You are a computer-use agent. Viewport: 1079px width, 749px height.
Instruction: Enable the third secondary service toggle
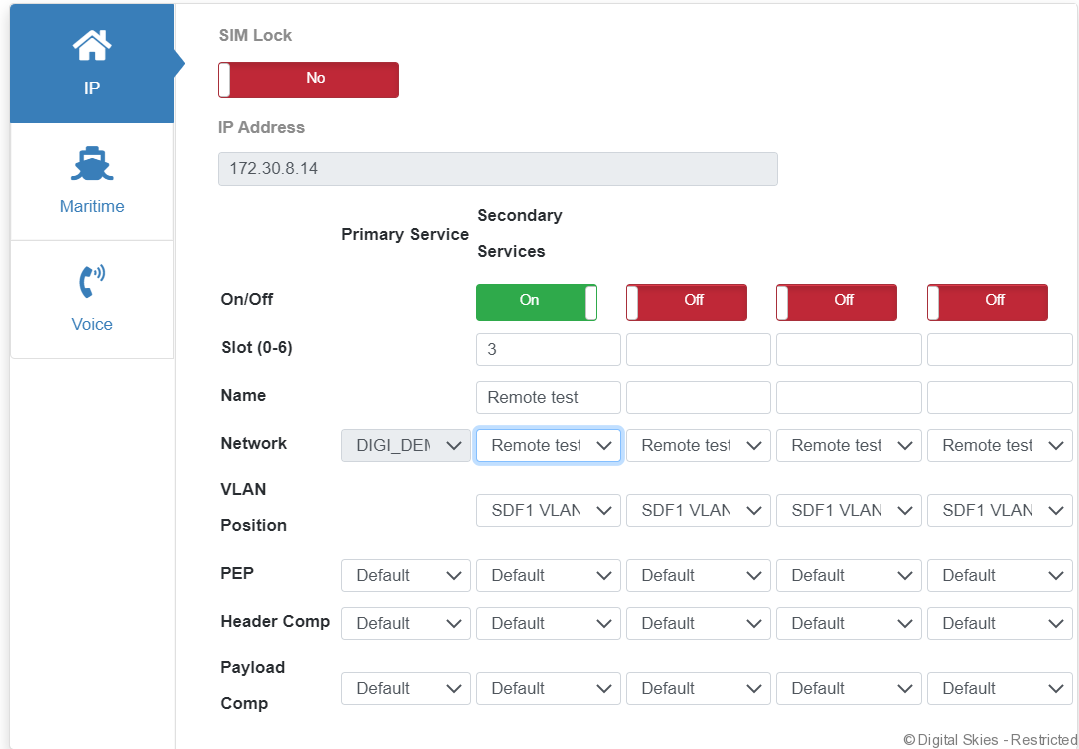coord(836,301)
